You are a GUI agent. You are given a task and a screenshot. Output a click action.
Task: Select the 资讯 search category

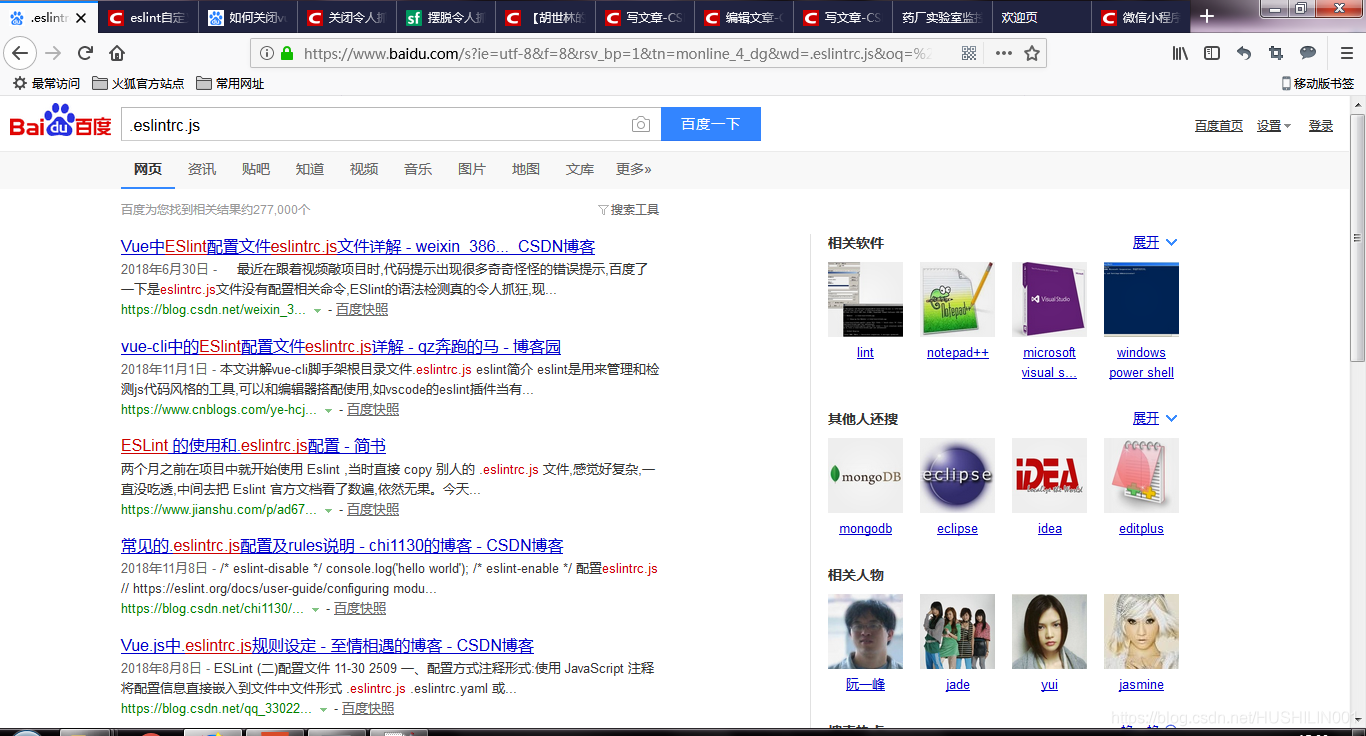202,169
